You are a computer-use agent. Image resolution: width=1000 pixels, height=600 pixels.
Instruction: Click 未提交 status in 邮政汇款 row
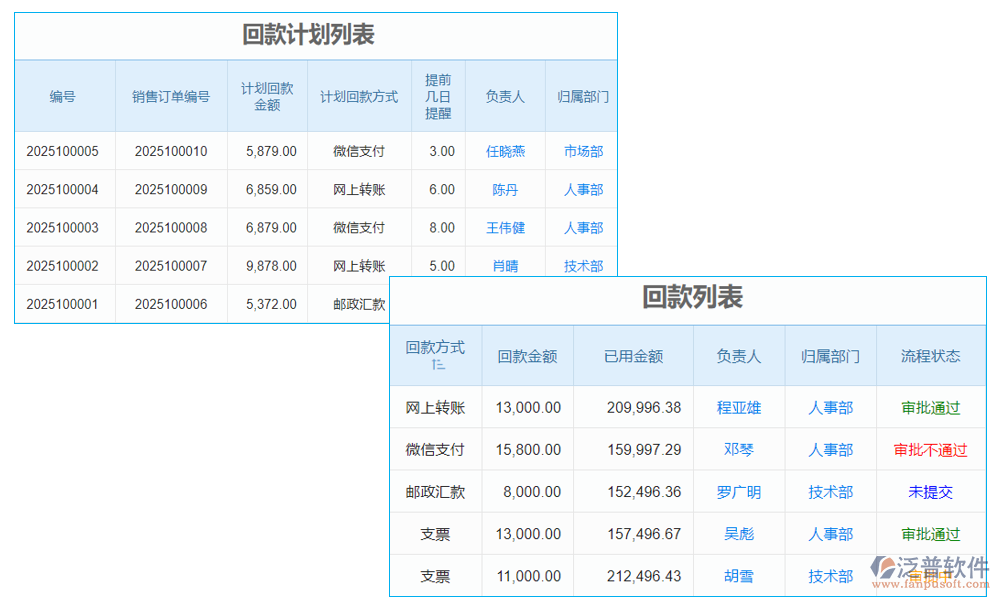pos(930,491)
